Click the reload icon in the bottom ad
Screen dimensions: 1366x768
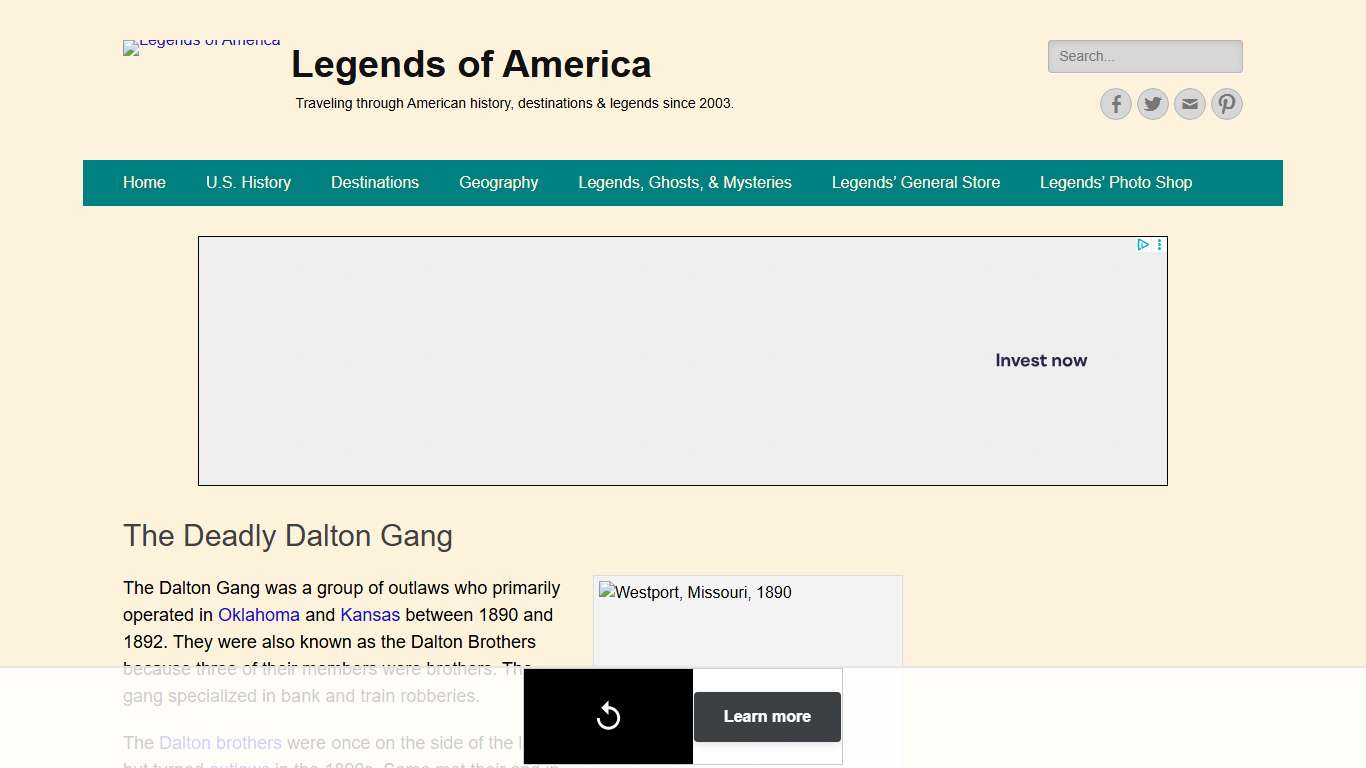(x=608, y=716)
